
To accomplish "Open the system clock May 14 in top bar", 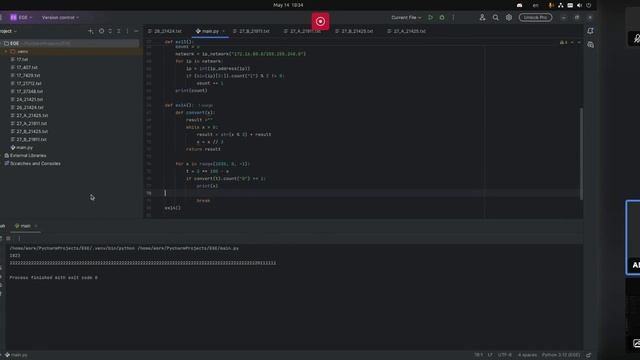I will coord(288,5).
